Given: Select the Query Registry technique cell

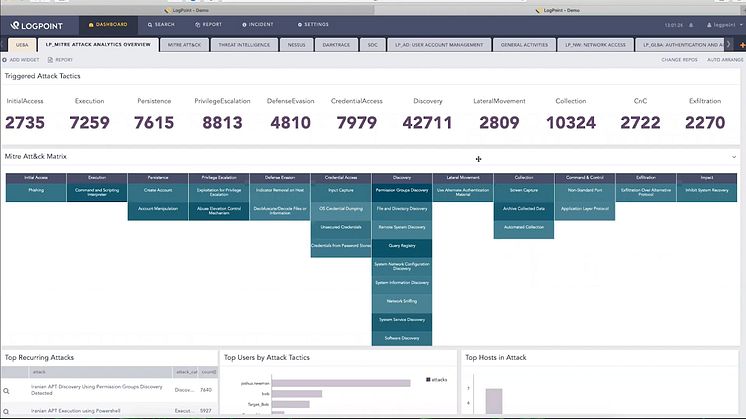Looking at the screenshot, I should point(400,246).
